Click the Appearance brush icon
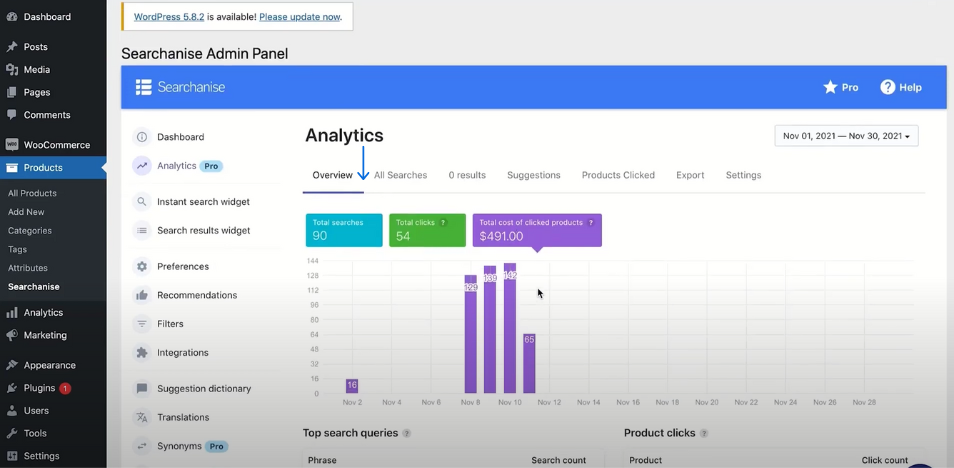This screenshot has width=954, height=468. [x=12, y=365]
